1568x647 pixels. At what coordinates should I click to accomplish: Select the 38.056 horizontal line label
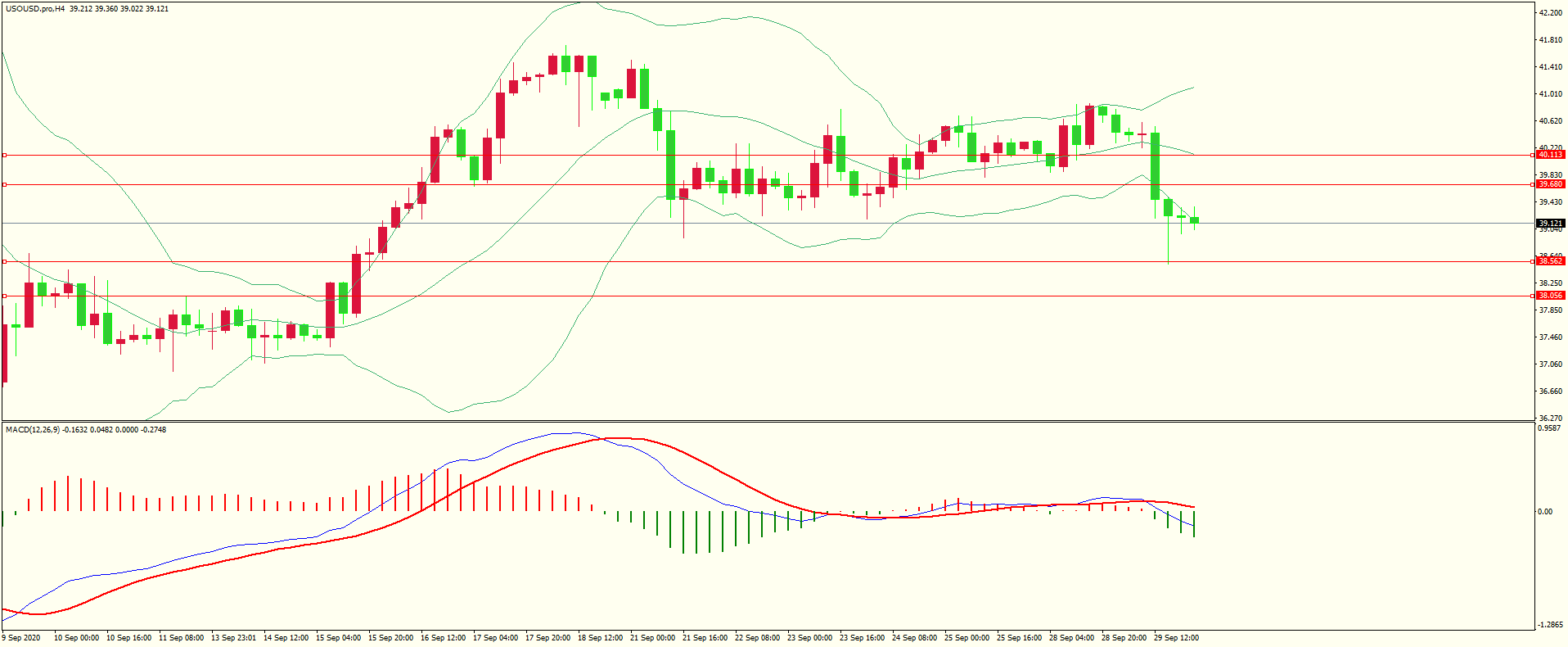click(x=1550, y=296)
